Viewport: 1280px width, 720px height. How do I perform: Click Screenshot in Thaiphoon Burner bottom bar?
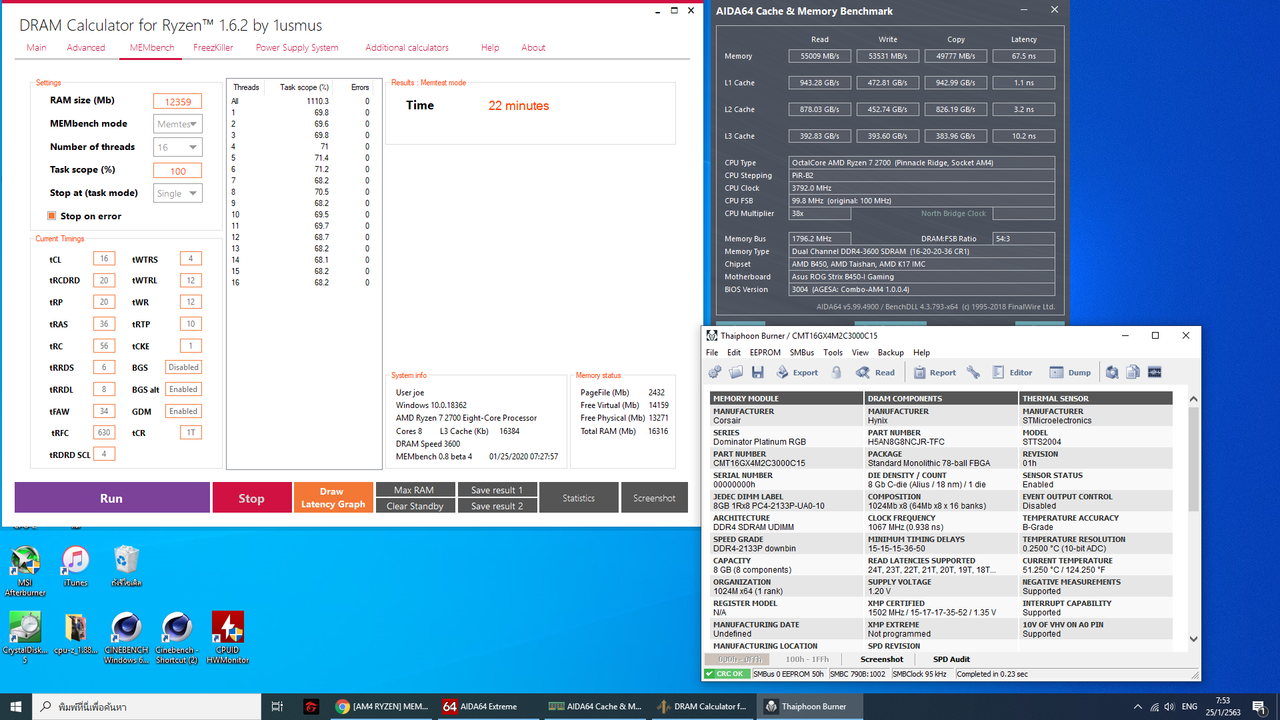point(882,659)
